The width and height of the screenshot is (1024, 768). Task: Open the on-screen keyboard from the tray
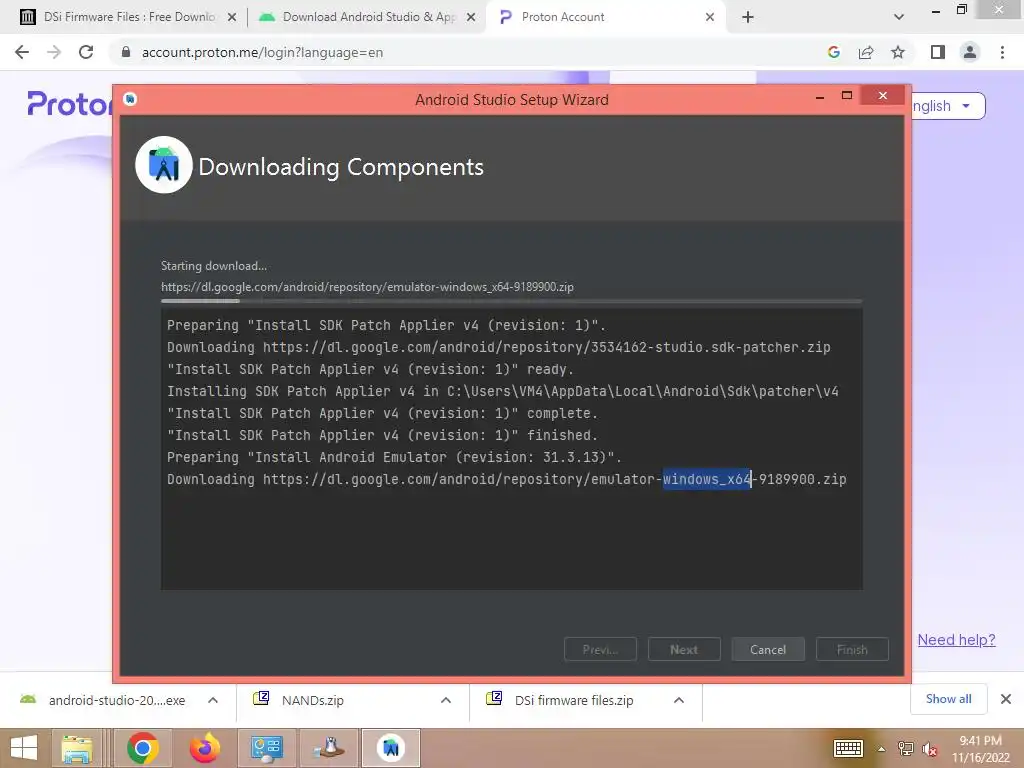(x=848, y=748)
